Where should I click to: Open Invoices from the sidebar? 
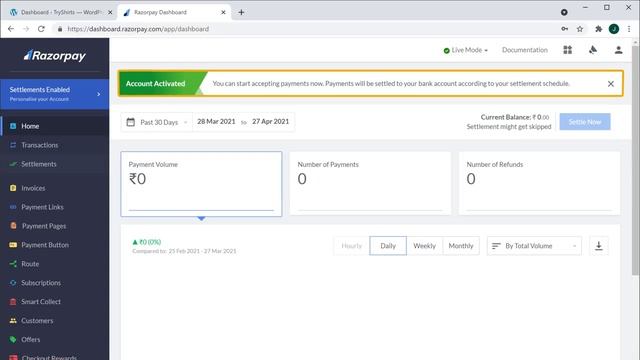(55, 188)
